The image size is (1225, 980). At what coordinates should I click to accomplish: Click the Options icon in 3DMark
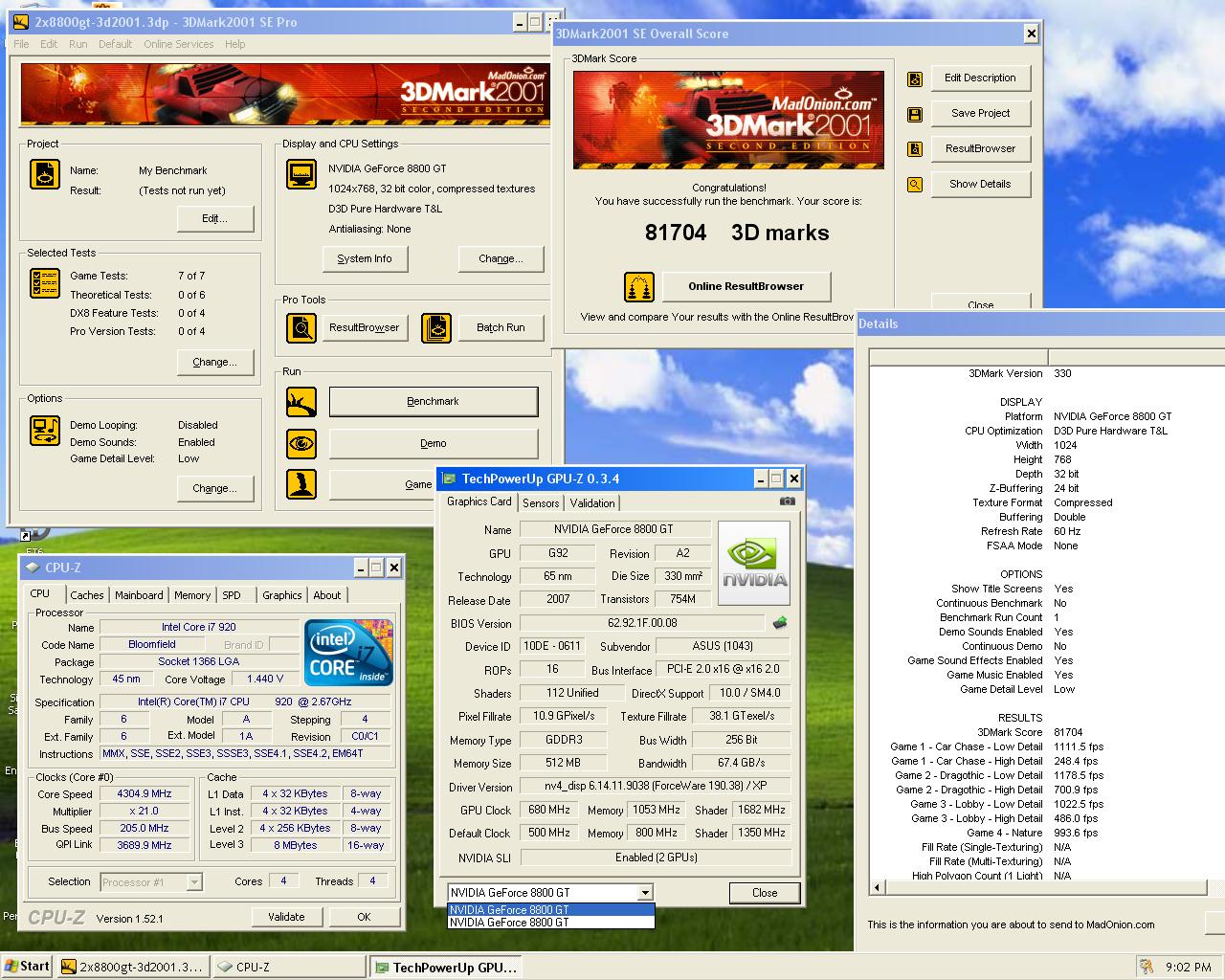(45, 431)
